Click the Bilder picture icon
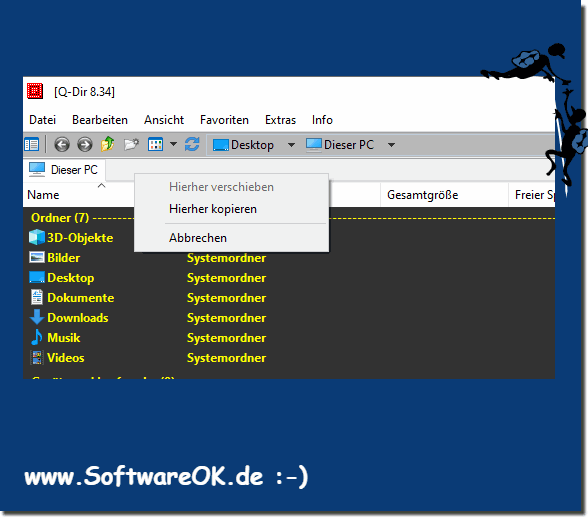The image size is (588, 518). [37, 258]
